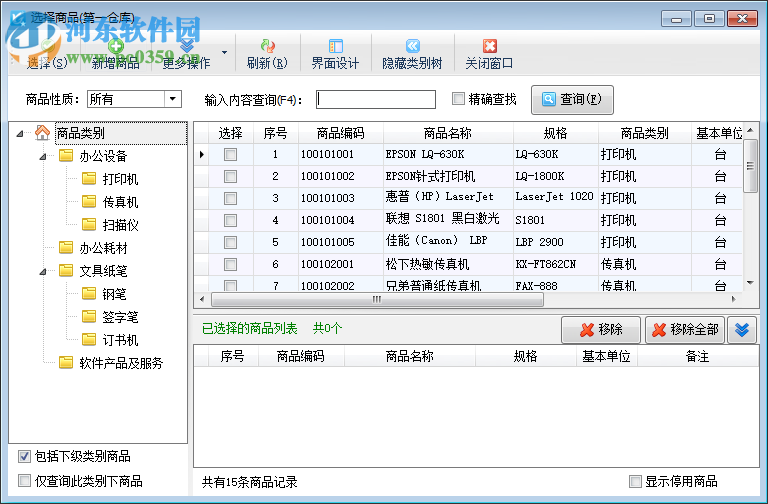Expand the 更多操作 dropdown arrow

(224, 52)
